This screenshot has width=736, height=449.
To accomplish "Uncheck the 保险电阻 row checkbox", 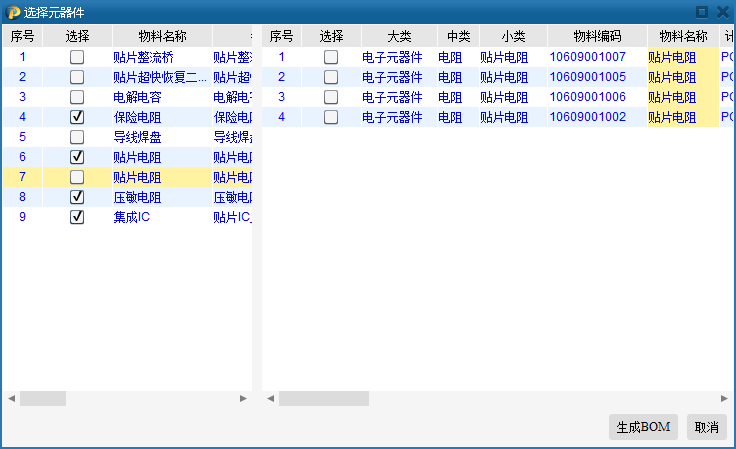I will tap(77, 117).
